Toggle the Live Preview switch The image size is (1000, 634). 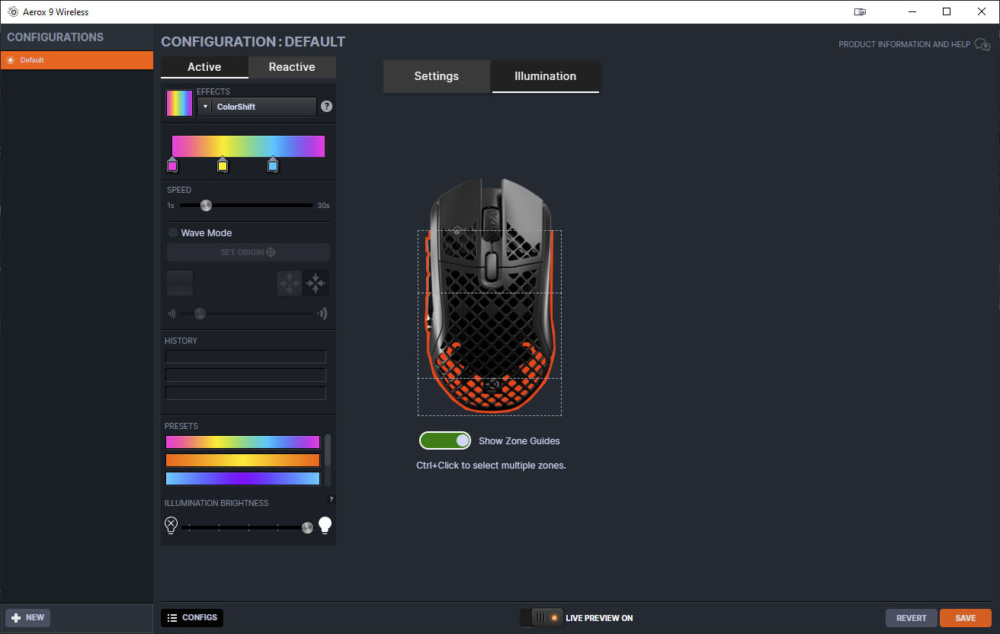[541, 617]
